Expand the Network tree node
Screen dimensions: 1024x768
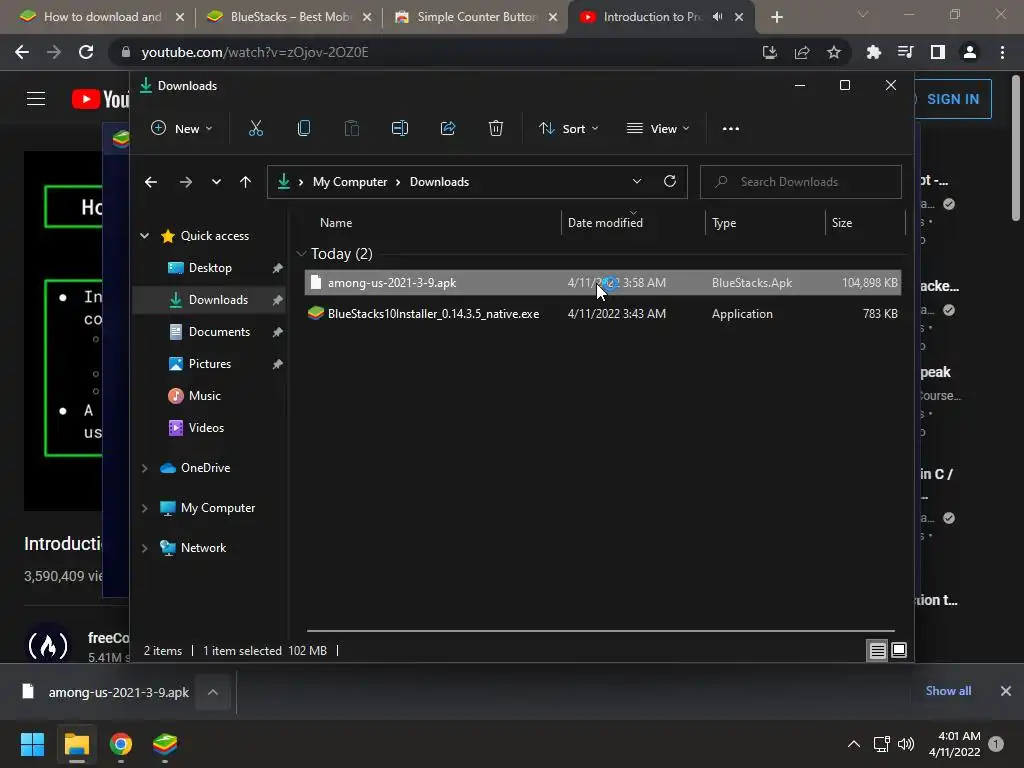(x=144, y=548)
